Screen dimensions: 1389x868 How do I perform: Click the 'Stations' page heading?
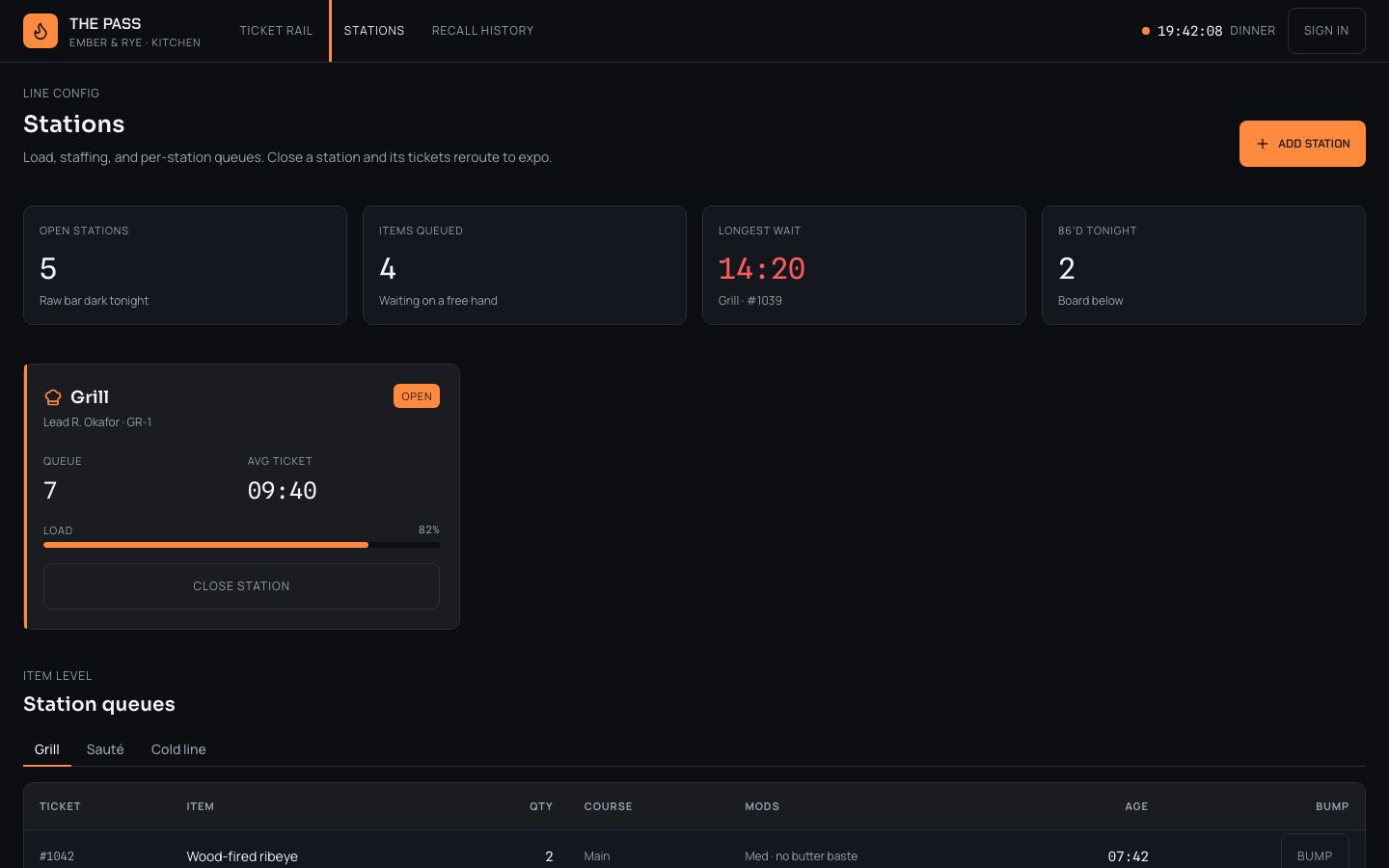point(74,124)
